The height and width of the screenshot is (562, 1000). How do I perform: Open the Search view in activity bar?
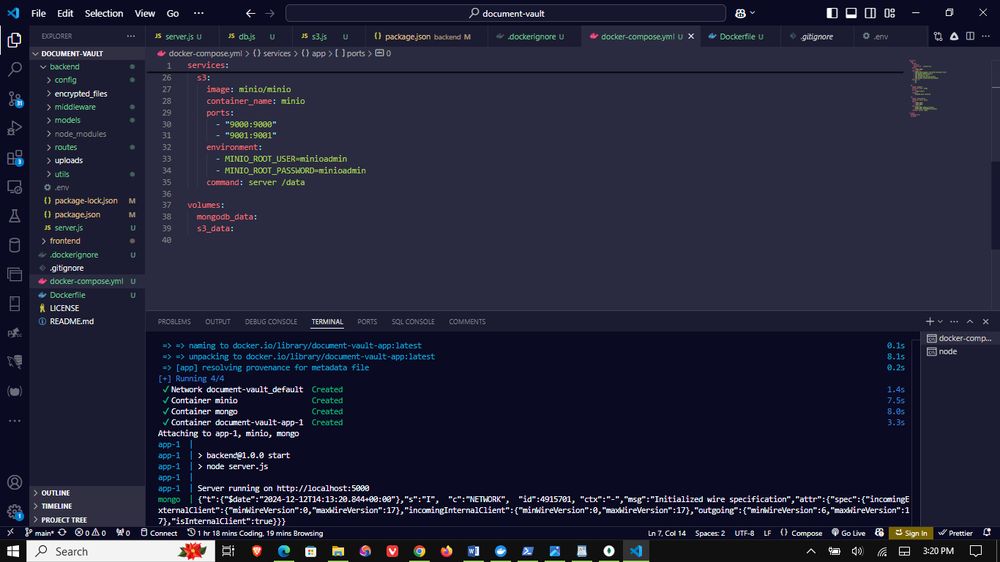tap(15, 70)
